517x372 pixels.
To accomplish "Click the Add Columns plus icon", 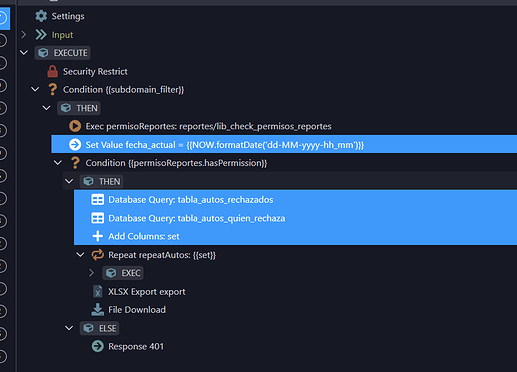I will [98, 236].
